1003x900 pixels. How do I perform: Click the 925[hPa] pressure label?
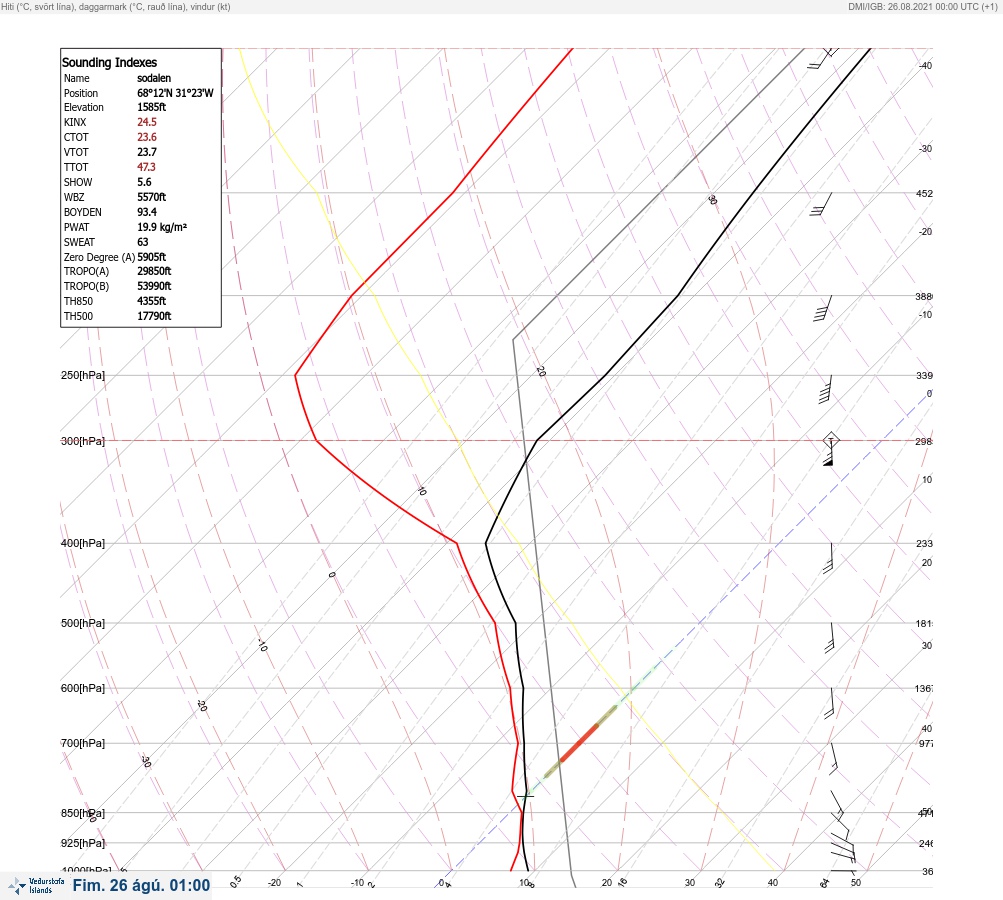click(x=83, y=843)
